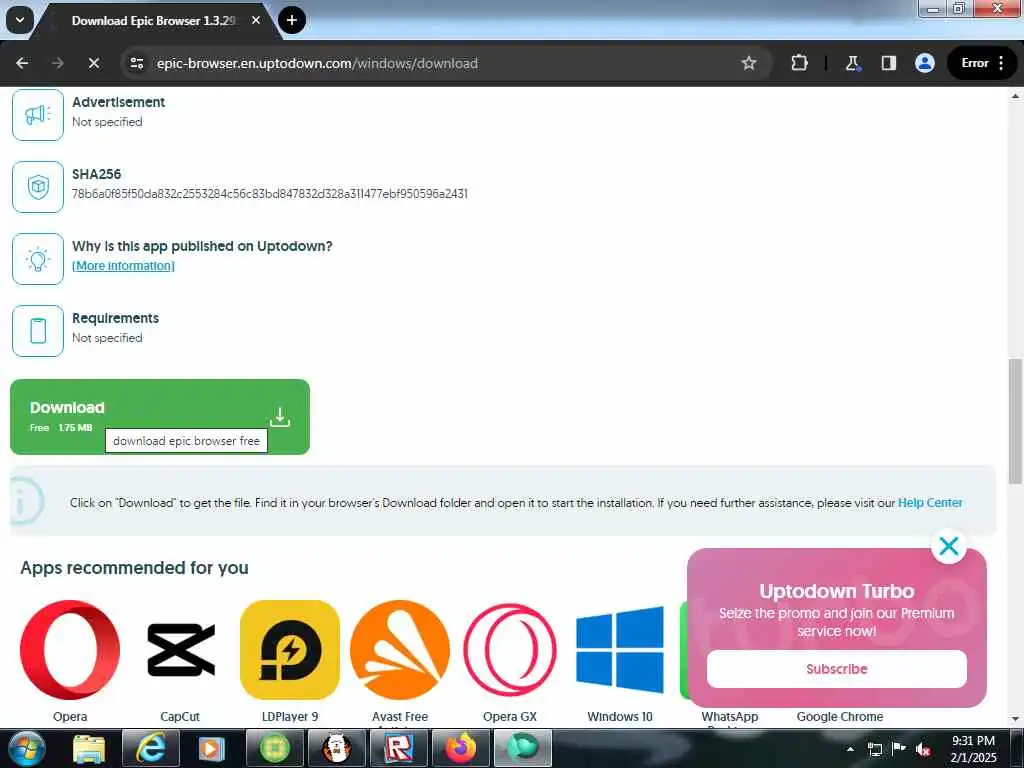1024x768 pixels.
Task: Click the browser back arrow
Action: (22, 63)
